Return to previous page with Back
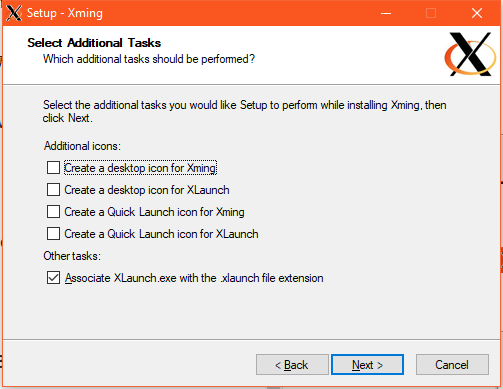503x389 pixels. coord(292,365)
